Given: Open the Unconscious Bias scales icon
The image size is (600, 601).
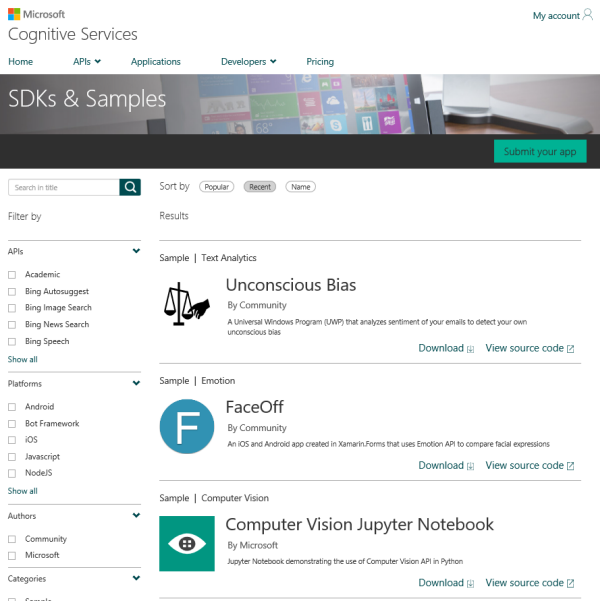Looking at the screenshot, I should coord(187,304).
